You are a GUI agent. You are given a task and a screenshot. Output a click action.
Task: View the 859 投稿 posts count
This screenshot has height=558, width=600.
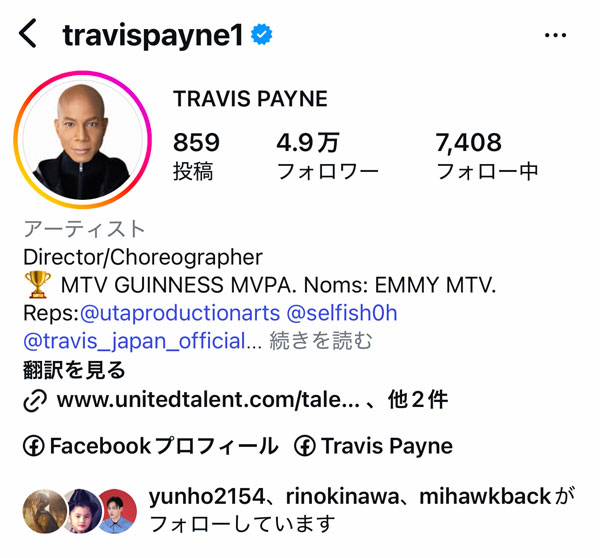pos(196,156)
